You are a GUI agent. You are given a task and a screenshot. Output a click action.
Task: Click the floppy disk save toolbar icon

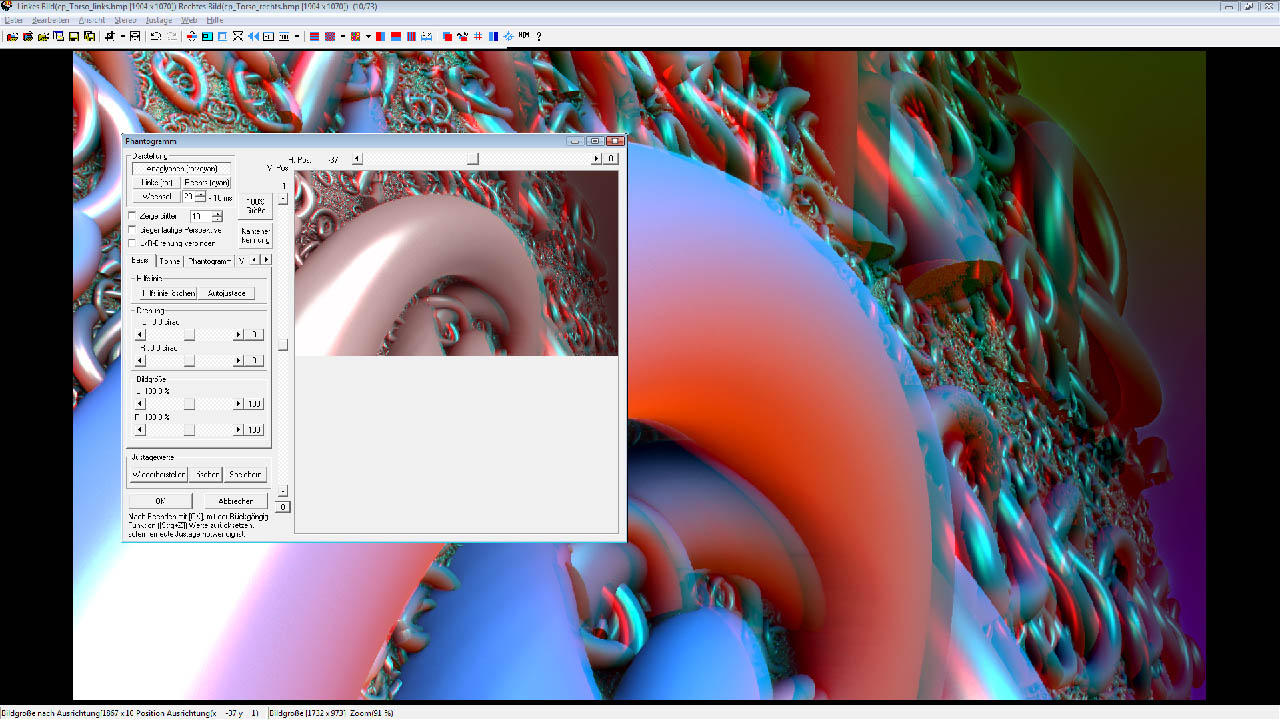click(x=73, y=36)
